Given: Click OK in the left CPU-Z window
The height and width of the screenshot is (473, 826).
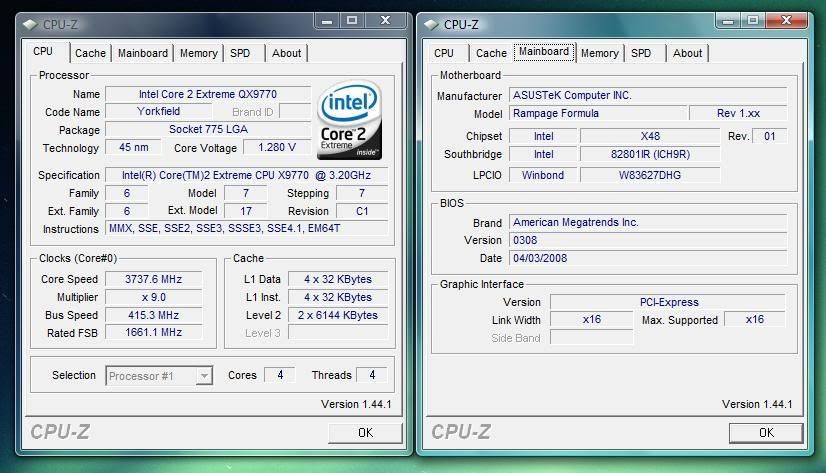Looking at the screenshot, I should (x=365, y=433).
